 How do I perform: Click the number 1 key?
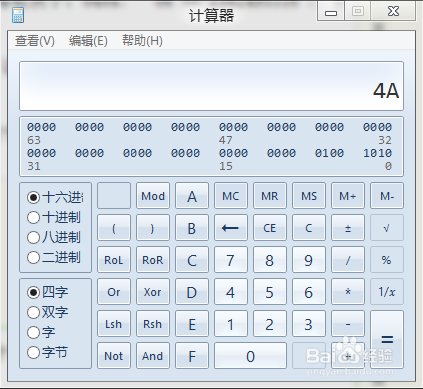[231, 324]
